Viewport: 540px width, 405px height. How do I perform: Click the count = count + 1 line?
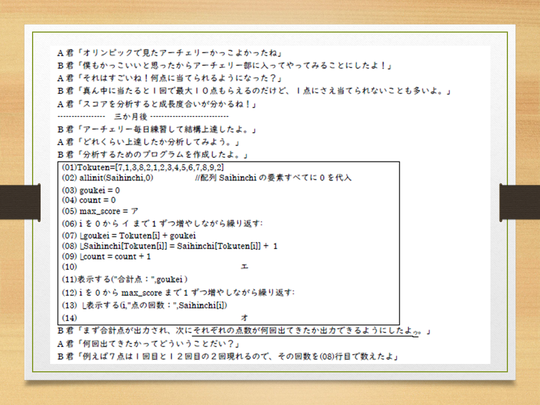click(106, 257)
